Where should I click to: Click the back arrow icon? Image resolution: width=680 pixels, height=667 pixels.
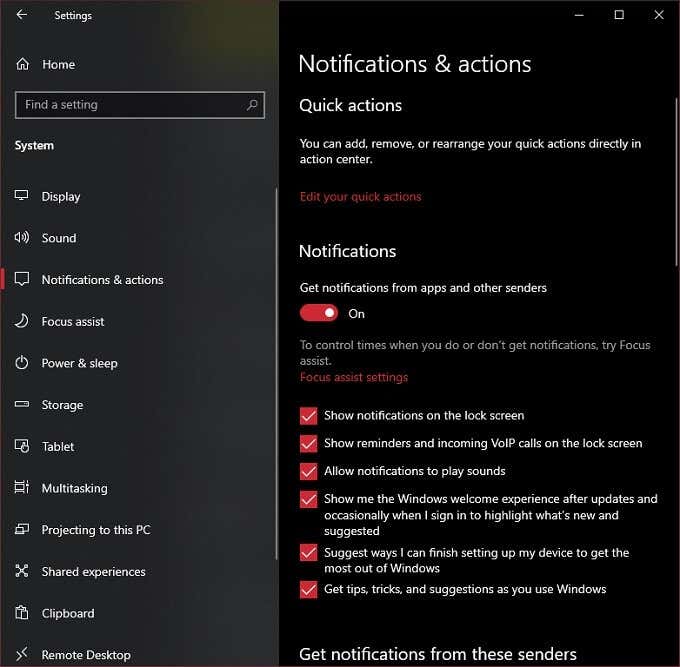coord(21,15)
